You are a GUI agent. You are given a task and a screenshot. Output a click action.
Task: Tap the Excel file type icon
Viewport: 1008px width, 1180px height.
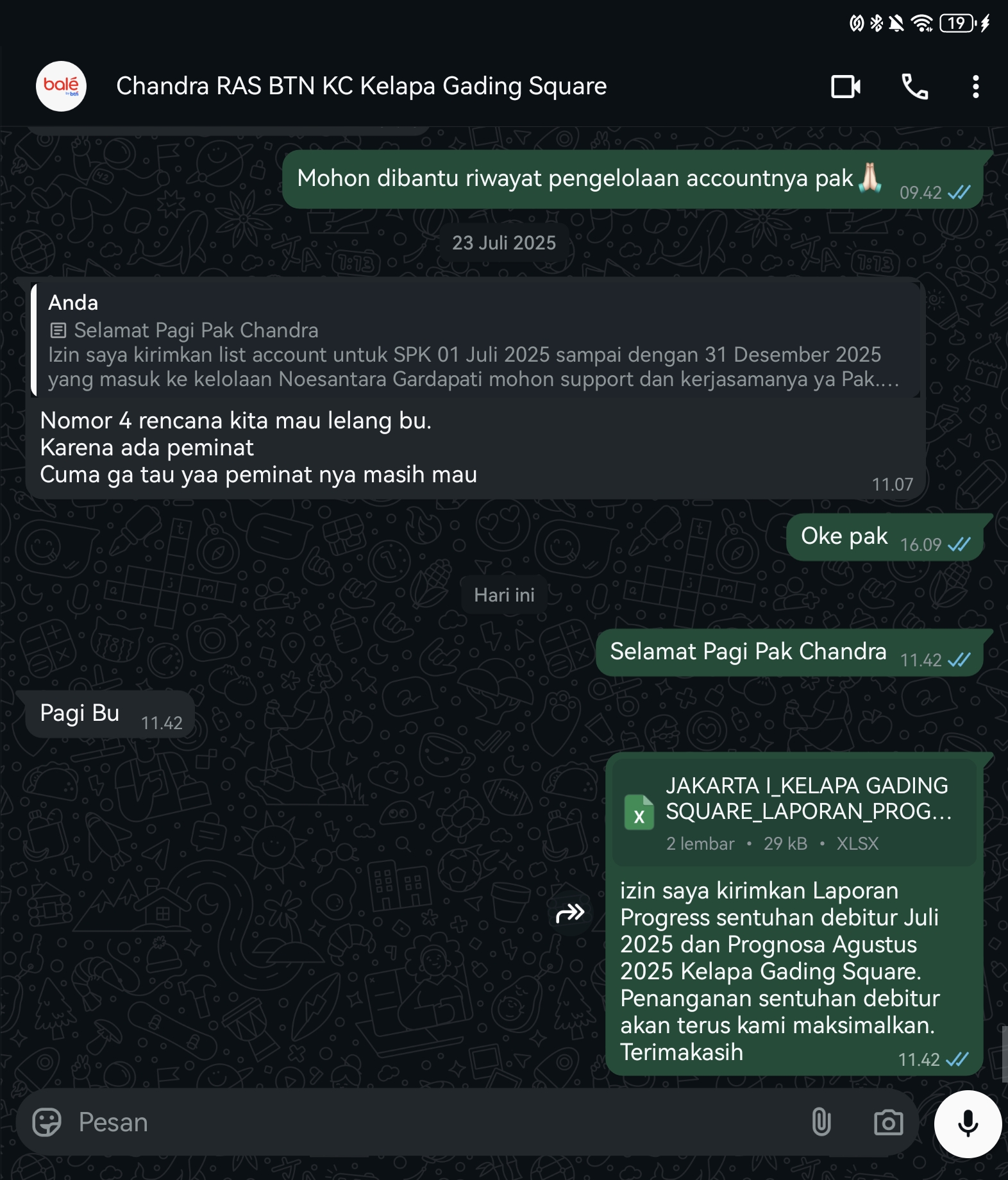[639, 813]
